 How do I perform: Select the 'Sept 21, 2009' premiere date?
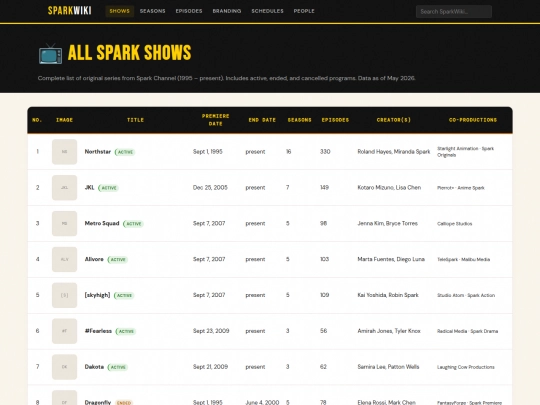pos(210,366)
